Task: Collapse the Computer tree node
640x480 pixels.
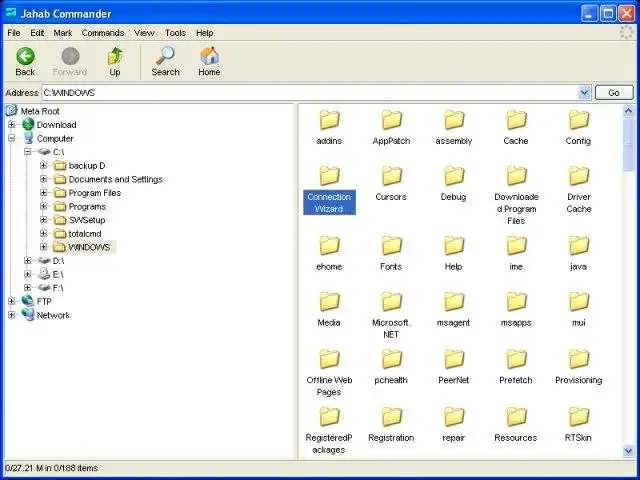Action: click(x=12, y=138)
